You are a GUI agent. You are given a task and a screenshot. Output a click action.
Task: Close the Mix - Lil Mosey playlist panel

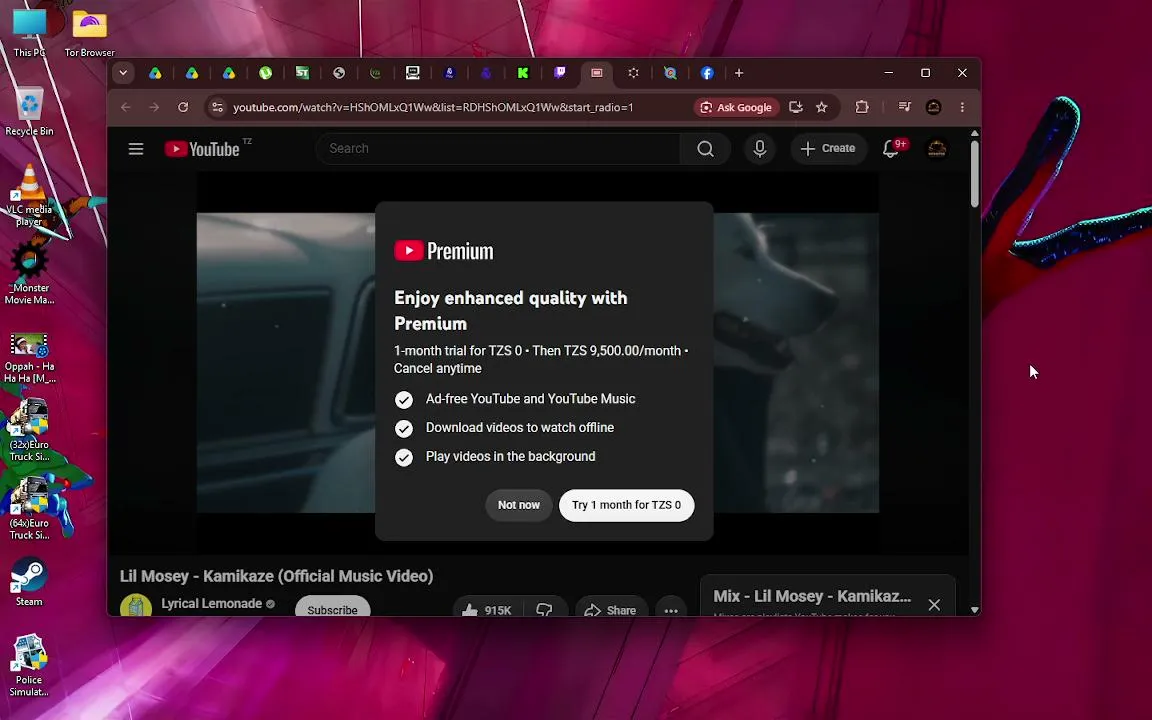934,605
